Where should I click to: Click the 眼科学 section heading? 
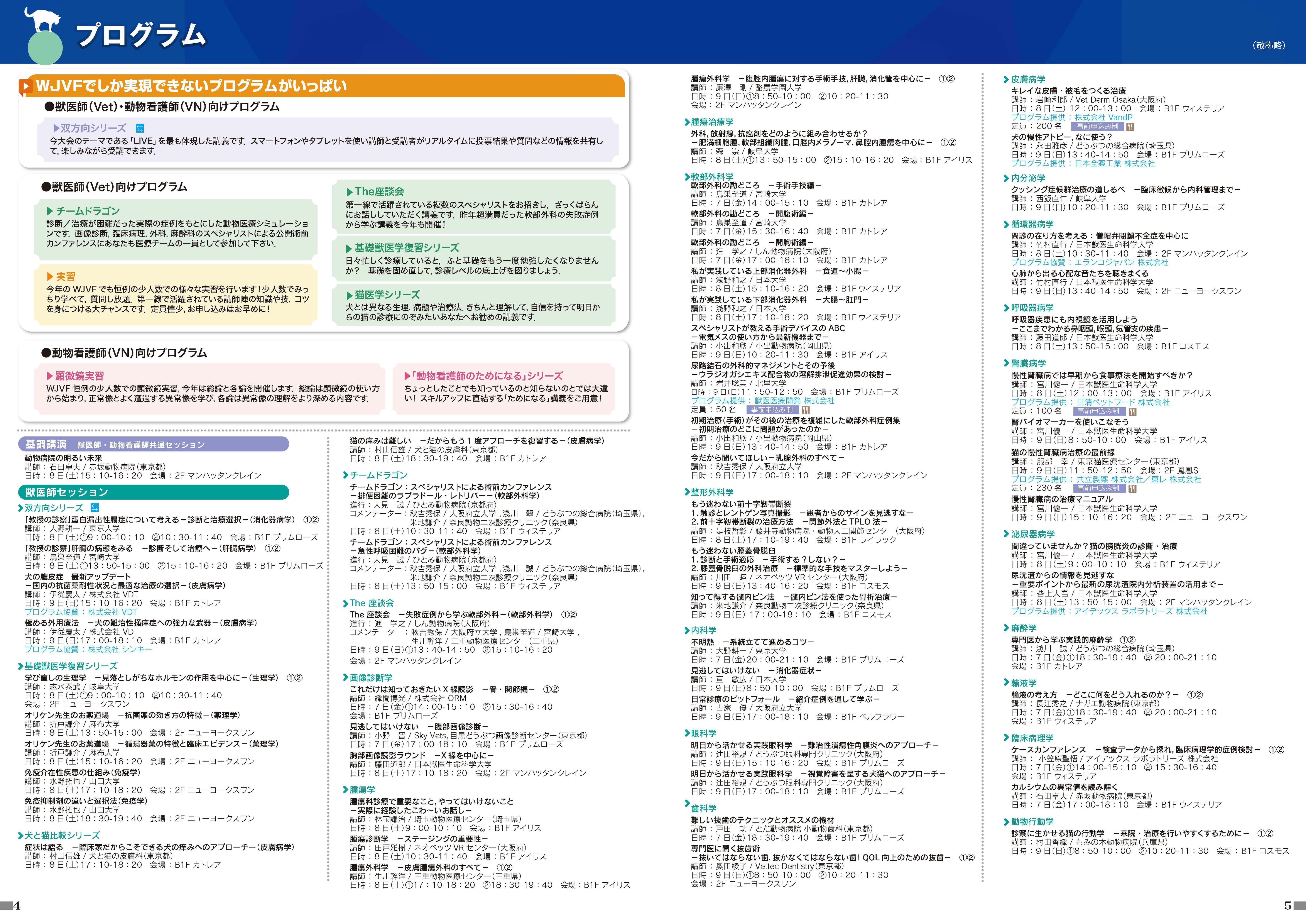pyautogui.click(x=704, y=733)
